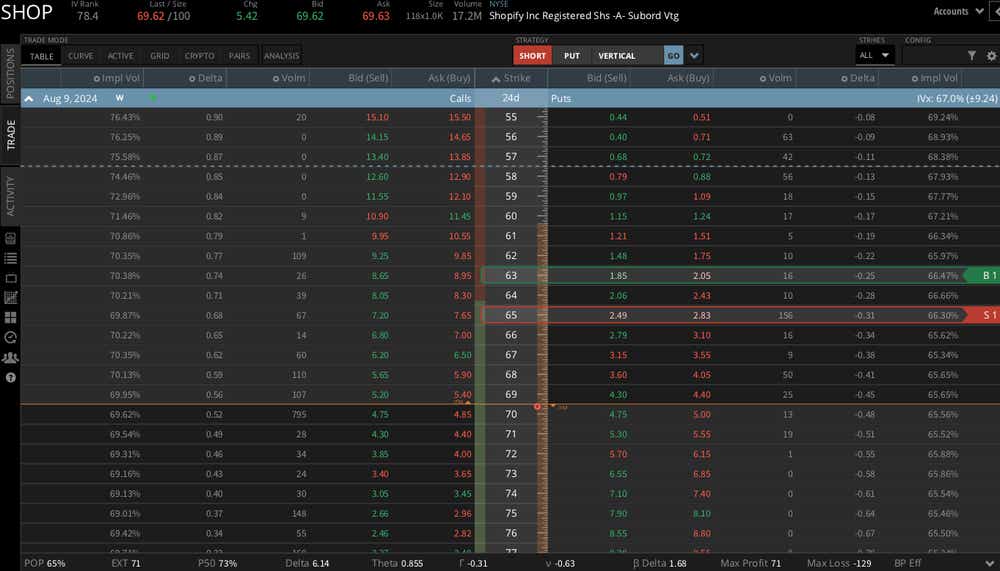The width and height of the screenshot is (1000, 571).
Task: Expand the bottom bar chevron beside BP Eff
Action: (990, 563)
